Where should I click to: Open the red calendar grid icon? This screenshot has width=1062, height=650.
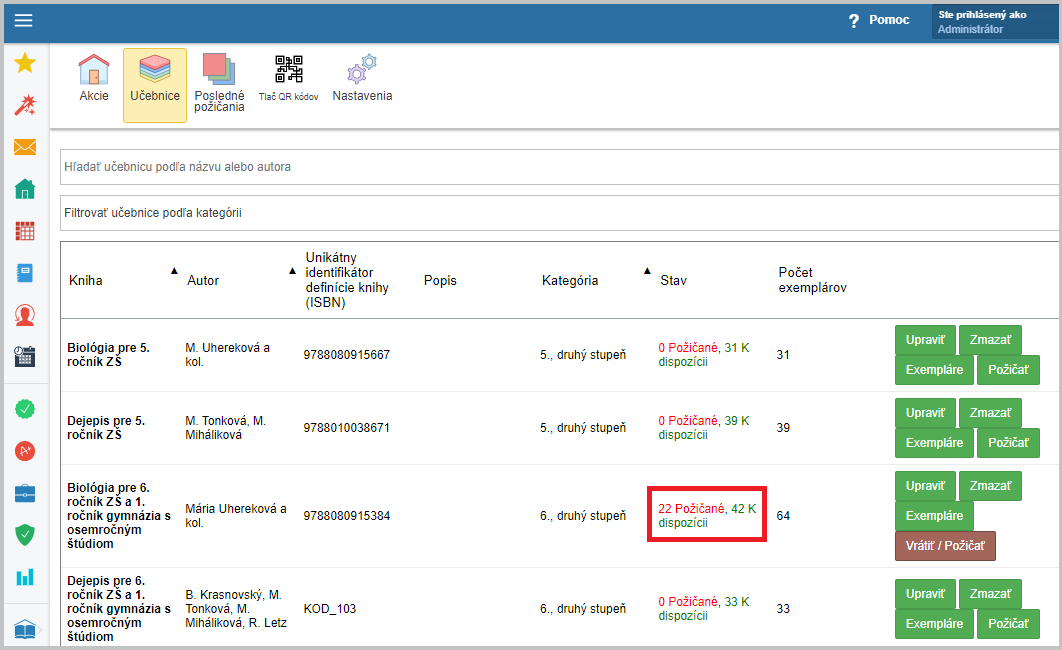pos(25,231)
